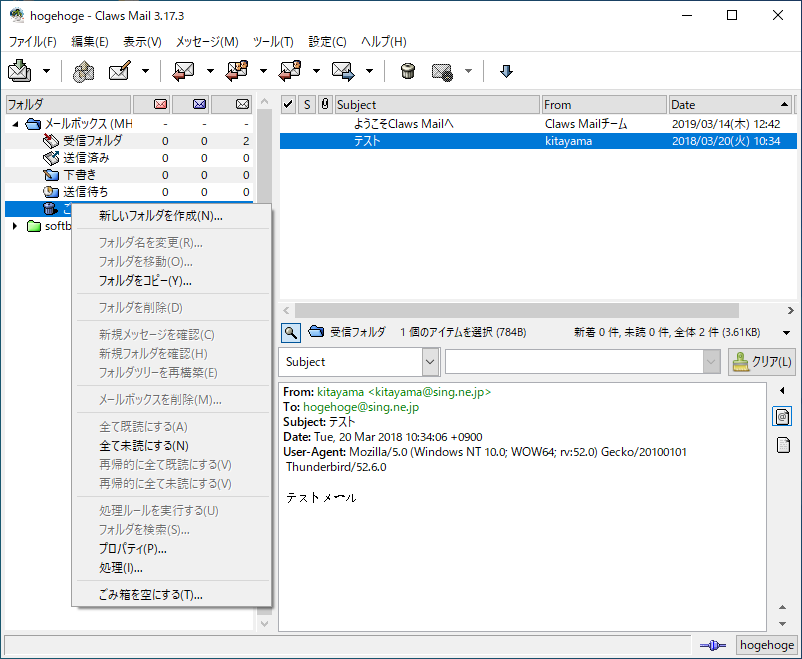Viewport: 802px width, 659px height.
Task: Click kitayama@sing.ne.jp sender address link
Action: tap(404, 392)
